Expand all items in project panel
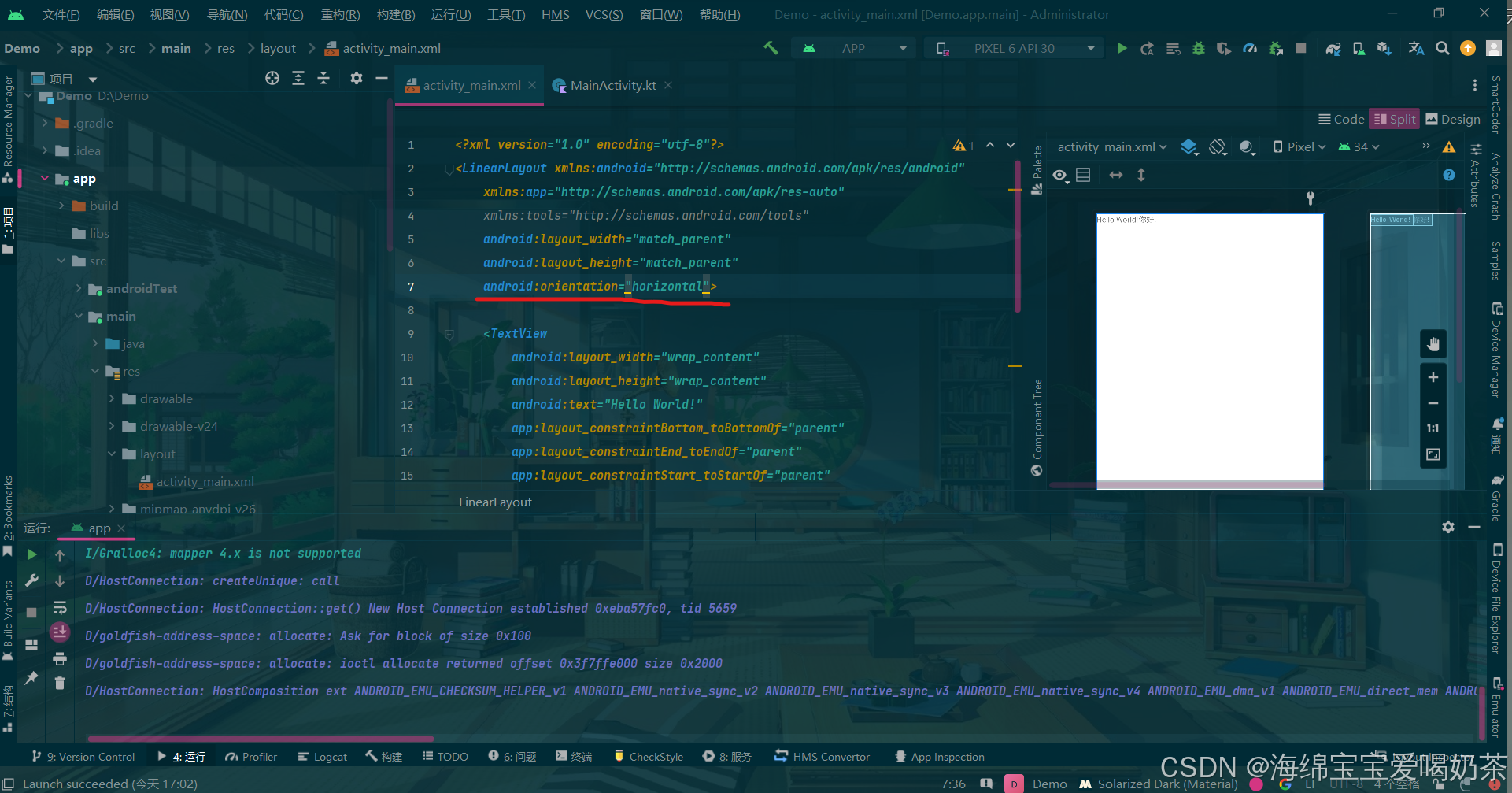 pyautogui.click(x=298, y=78)
